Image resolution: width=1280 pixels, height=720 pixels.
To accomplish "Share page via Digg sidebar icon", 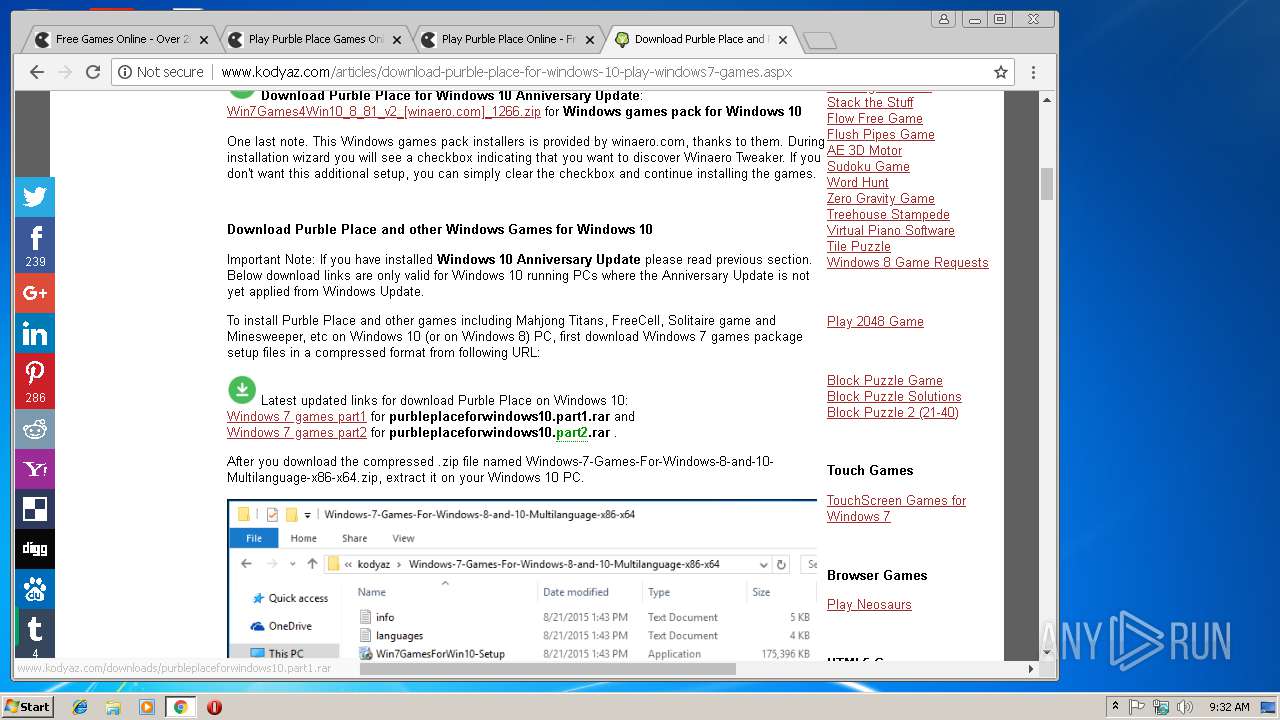I will tap(35, 549).
